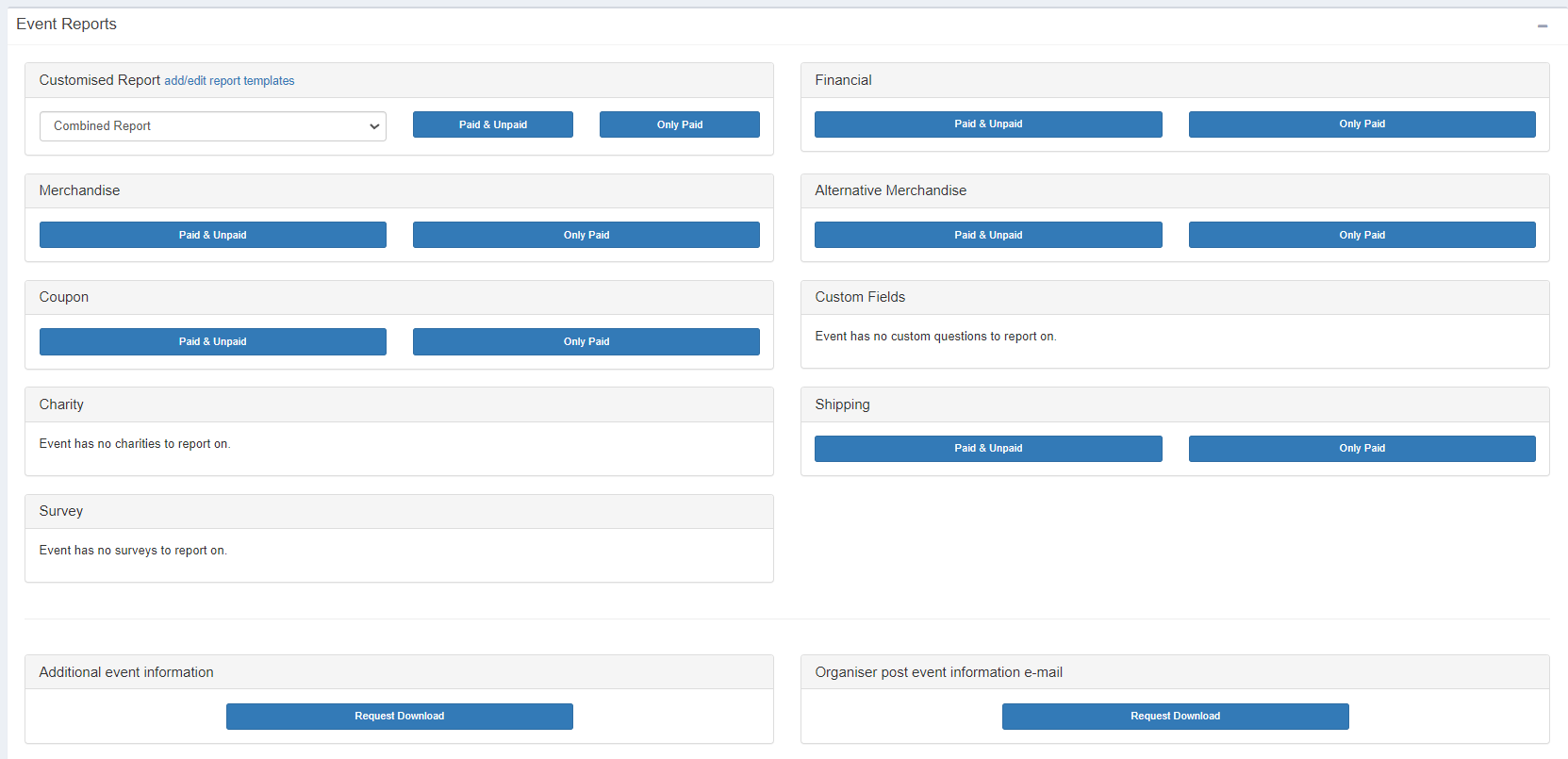
Task: Click the Charity section heading
Action: coord(61,404)
